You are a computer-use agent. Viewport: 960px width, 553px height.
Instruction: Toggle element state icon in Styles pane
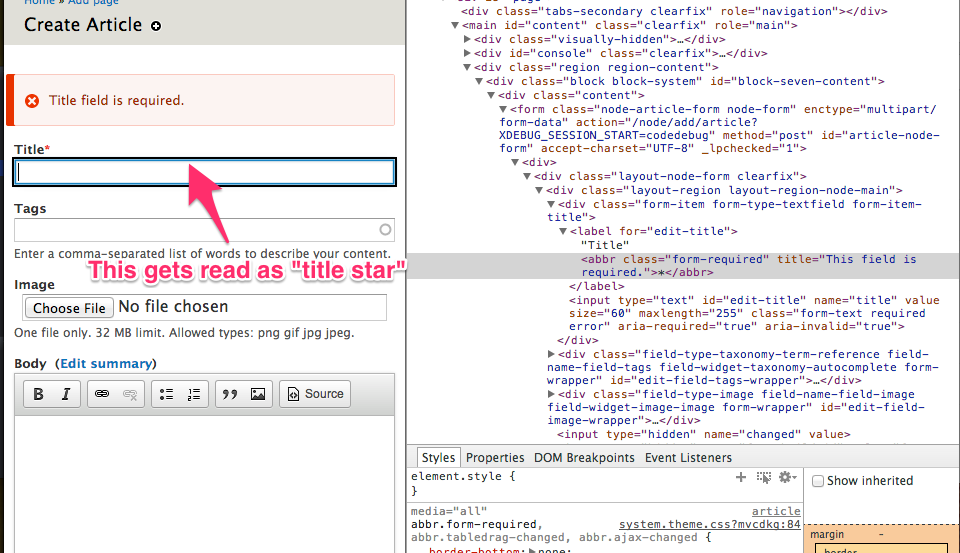[764, 478]
